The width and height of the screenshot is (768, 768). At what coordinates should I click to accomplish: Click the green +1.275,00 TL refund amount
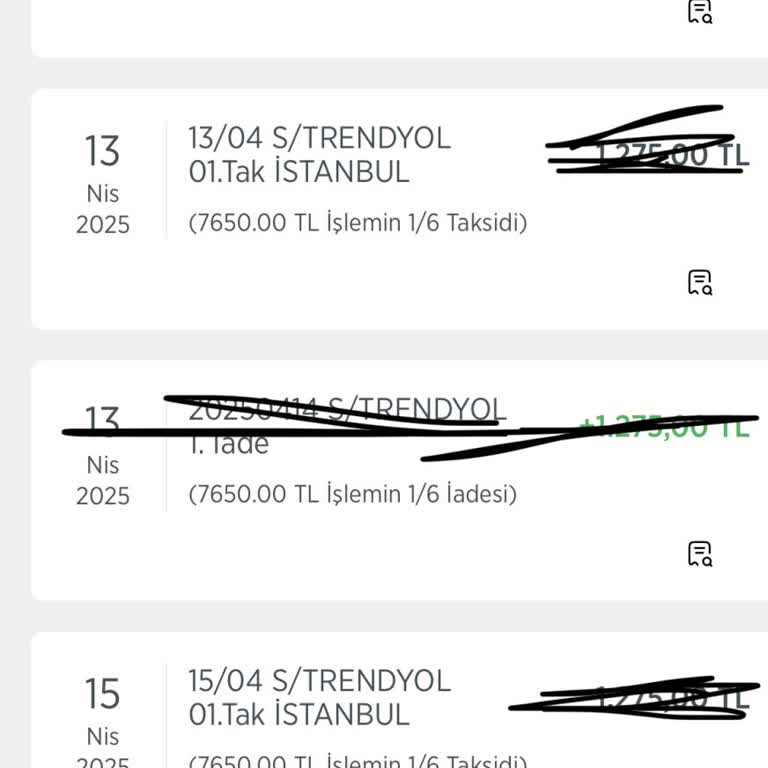pyautogui.click(x=664, y=427)
